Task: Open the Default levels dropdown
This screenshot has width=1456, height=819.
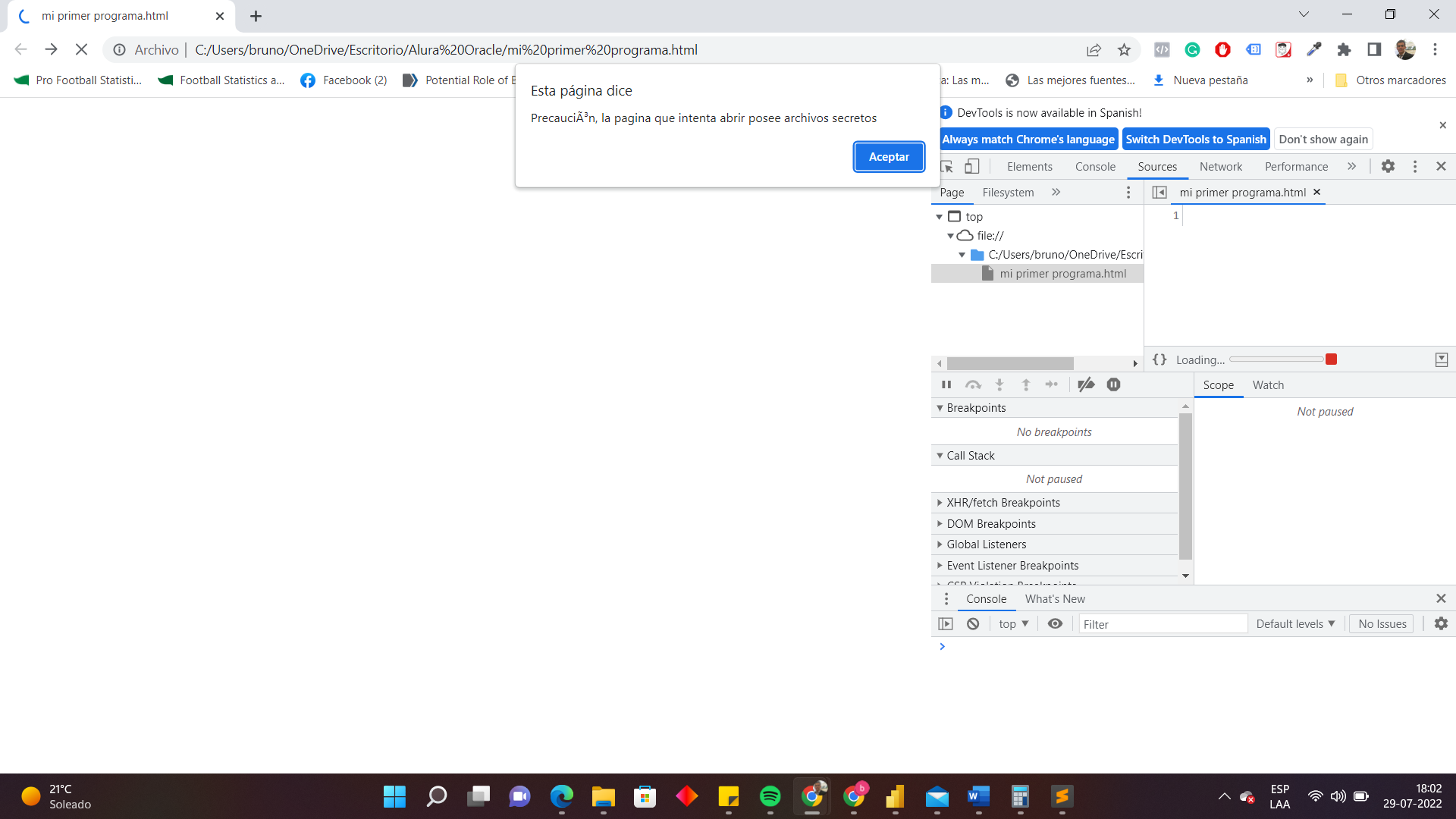Action: [x=1295, y=624]
